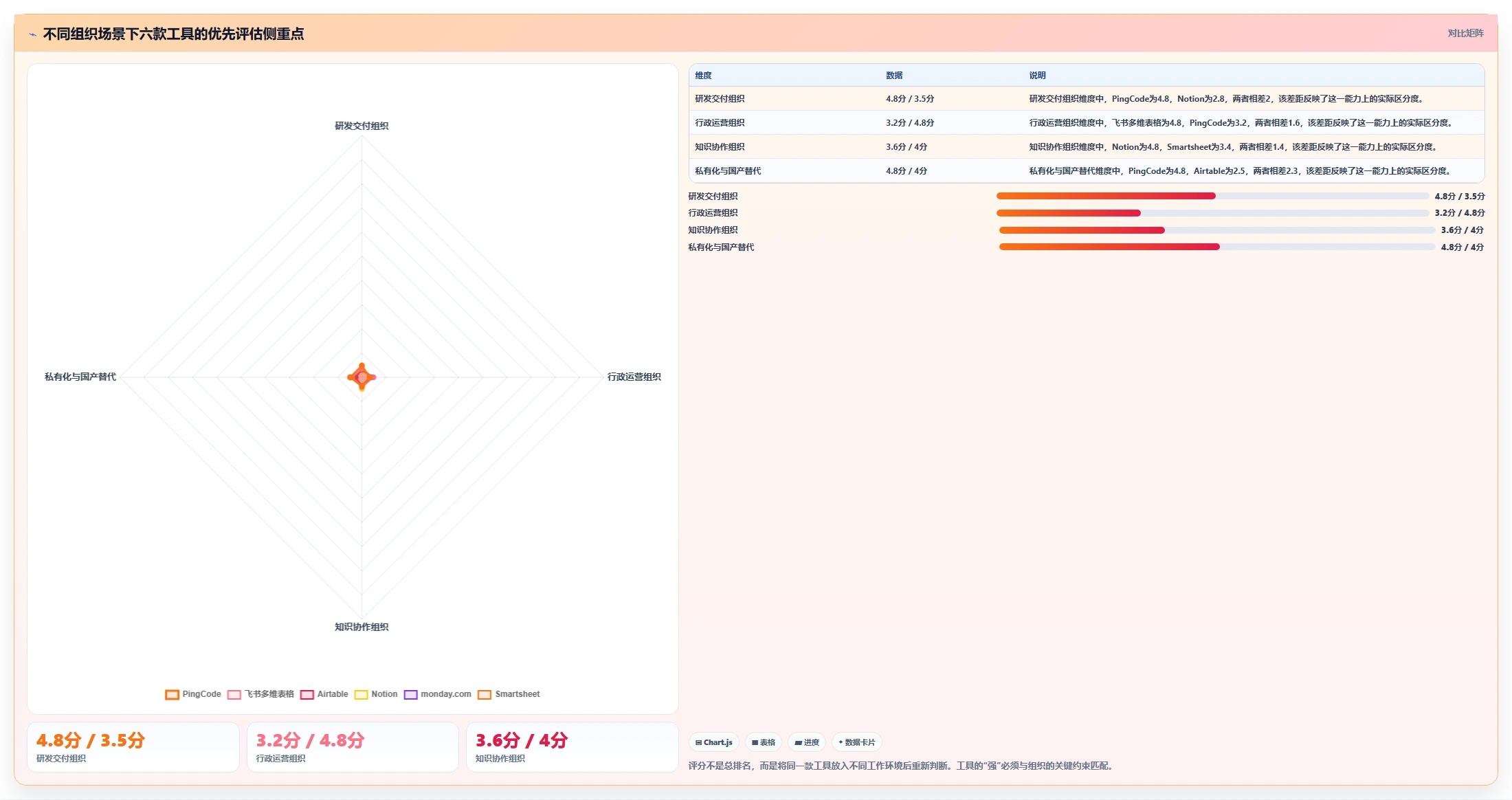The image size is (1512, 800).
Task: Toggle the Smartsheet dataset legend label
Action: click(x=518, y=694)
